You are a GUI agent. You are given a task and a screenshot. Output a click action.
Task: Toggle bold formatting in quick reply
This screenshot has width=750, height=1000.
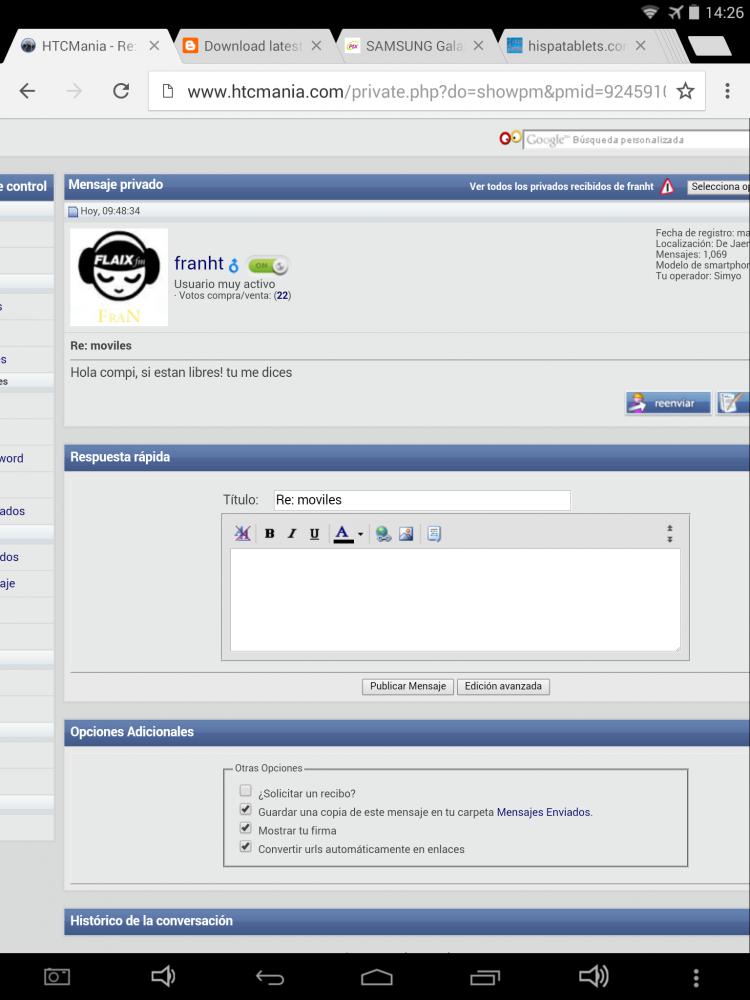point(269,534)
